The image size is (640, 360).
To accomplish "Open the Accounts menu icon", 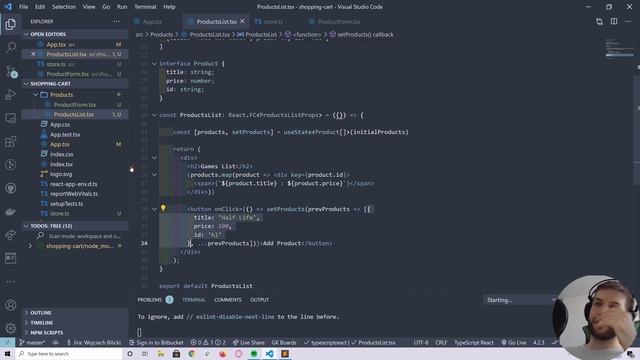I will point(11,305).
